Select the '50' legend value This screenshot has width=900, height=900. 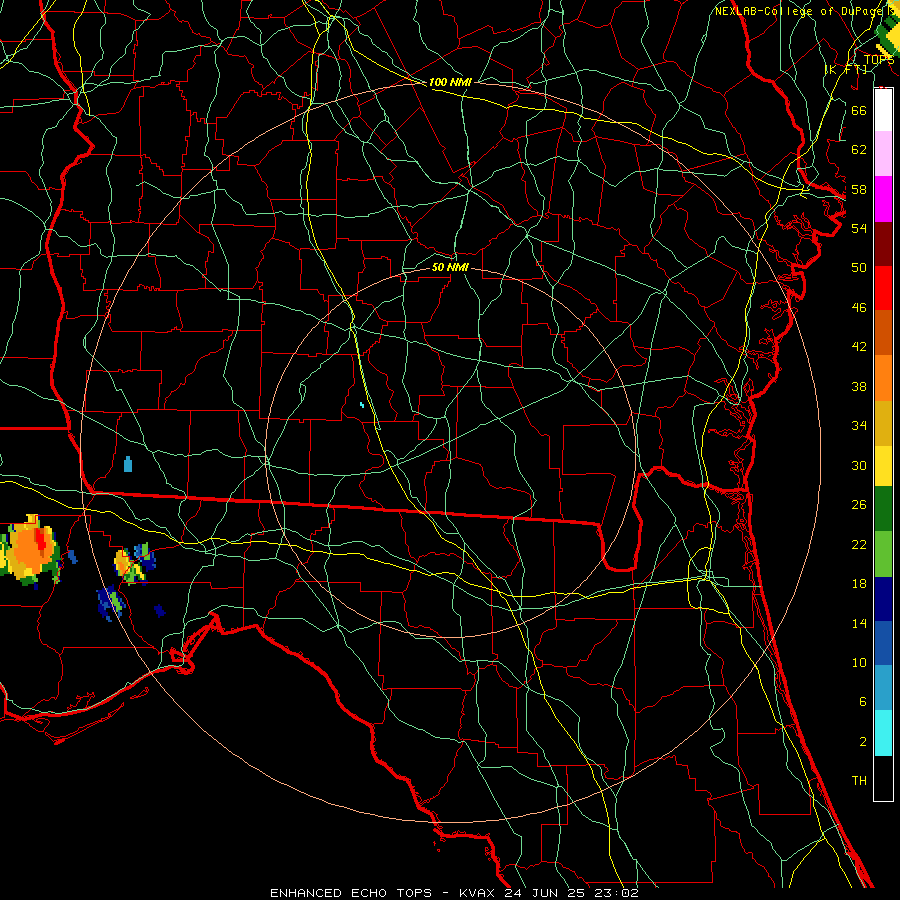tap(859, 267)
